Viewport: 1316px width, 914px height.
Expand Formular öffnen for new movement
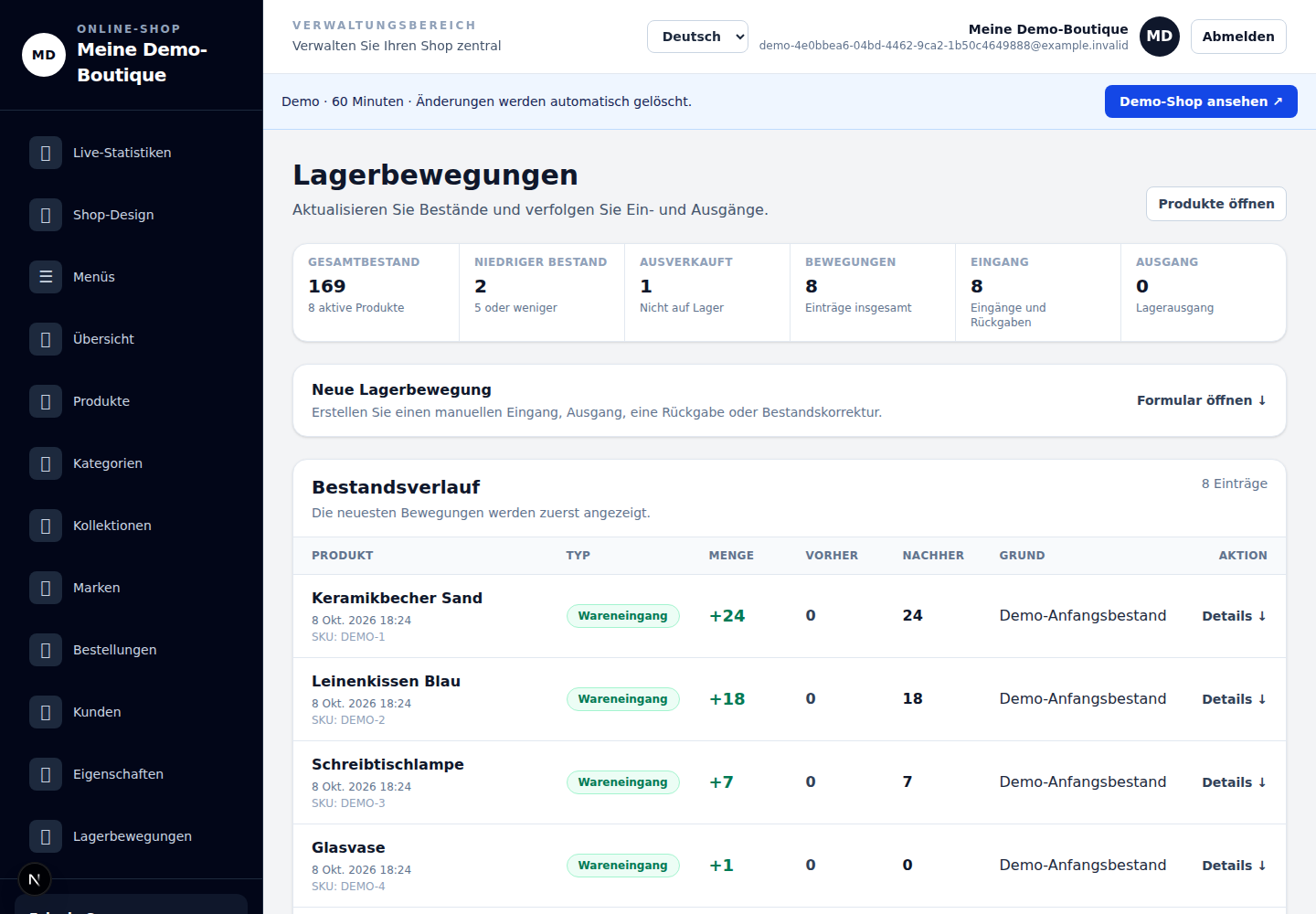1202,400
